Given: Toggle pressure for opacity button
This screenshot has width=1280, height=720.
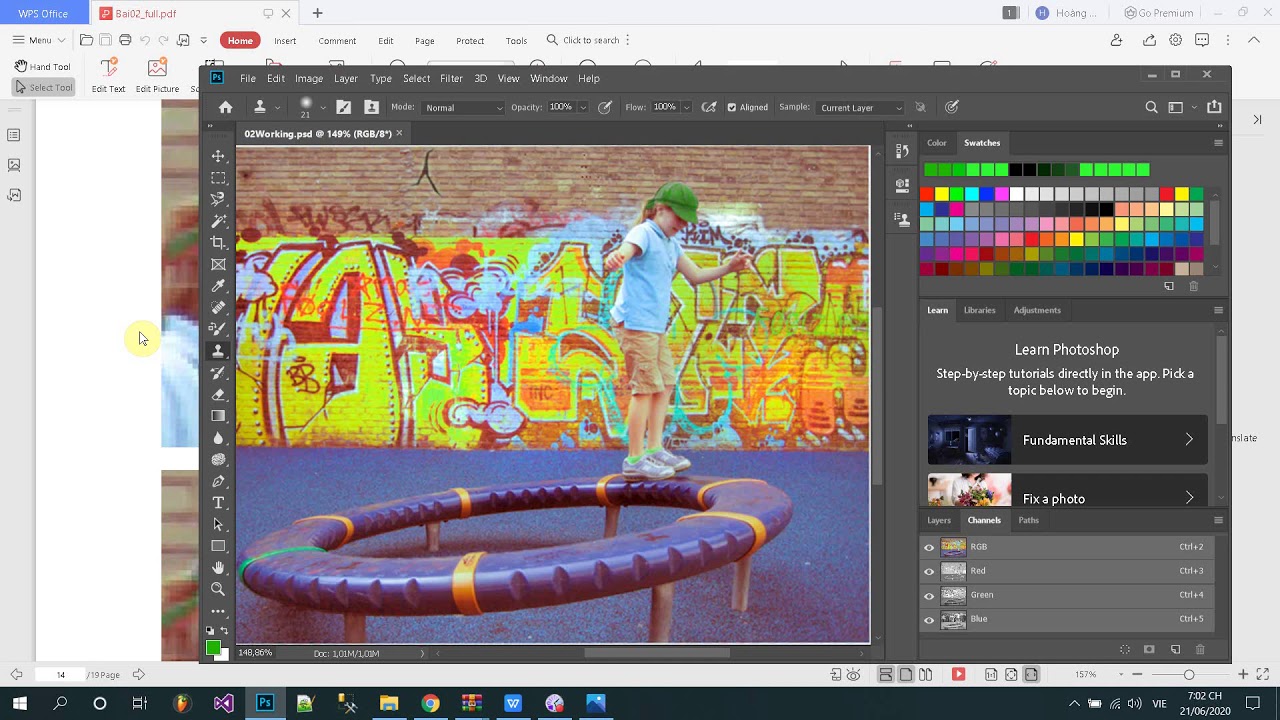Looking at the screenshot, I should [x=605, y=107].
